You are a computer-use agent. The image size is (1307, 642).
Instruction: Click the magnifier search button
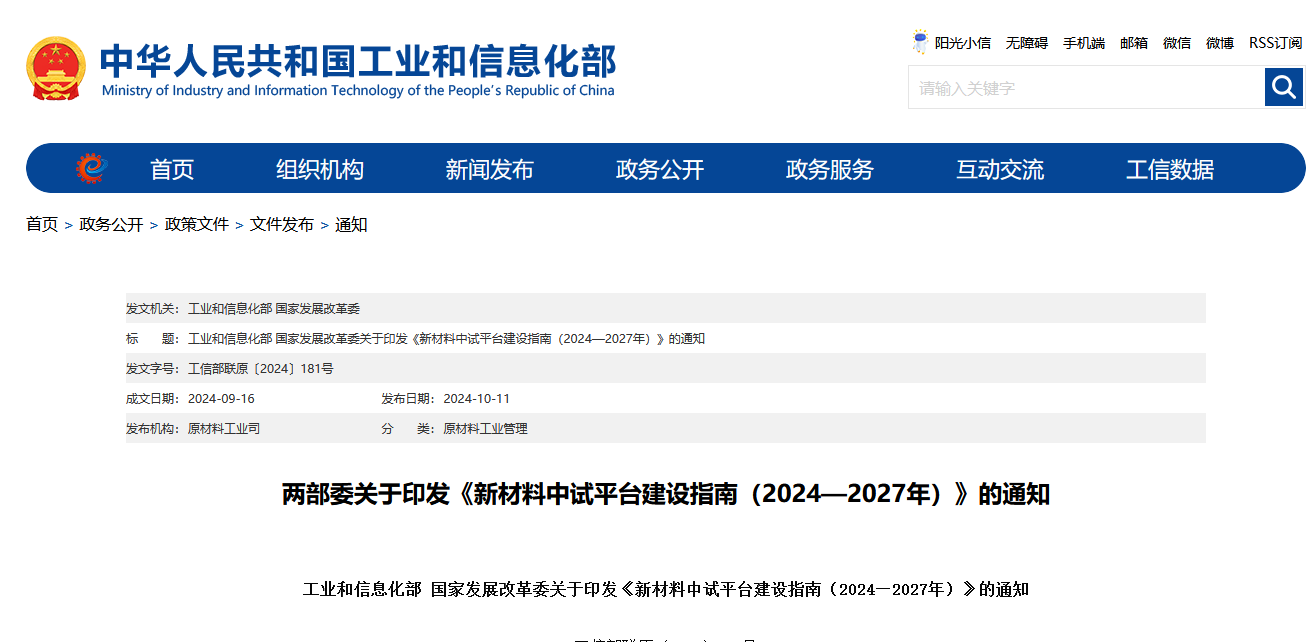click(1283, 88)
